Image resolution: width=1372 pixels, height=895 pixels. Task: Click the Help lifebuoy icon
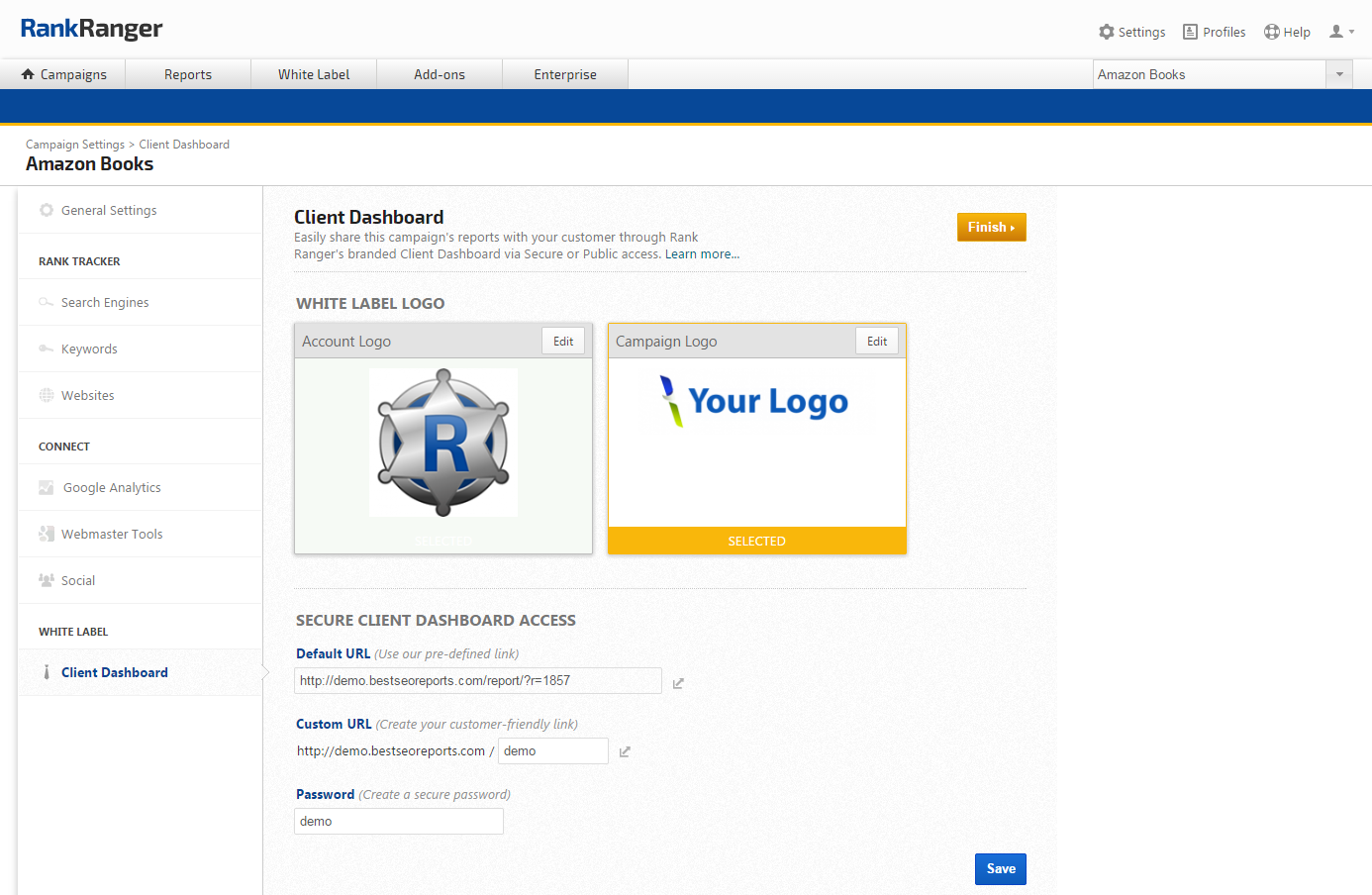[x=1272, y=32]
